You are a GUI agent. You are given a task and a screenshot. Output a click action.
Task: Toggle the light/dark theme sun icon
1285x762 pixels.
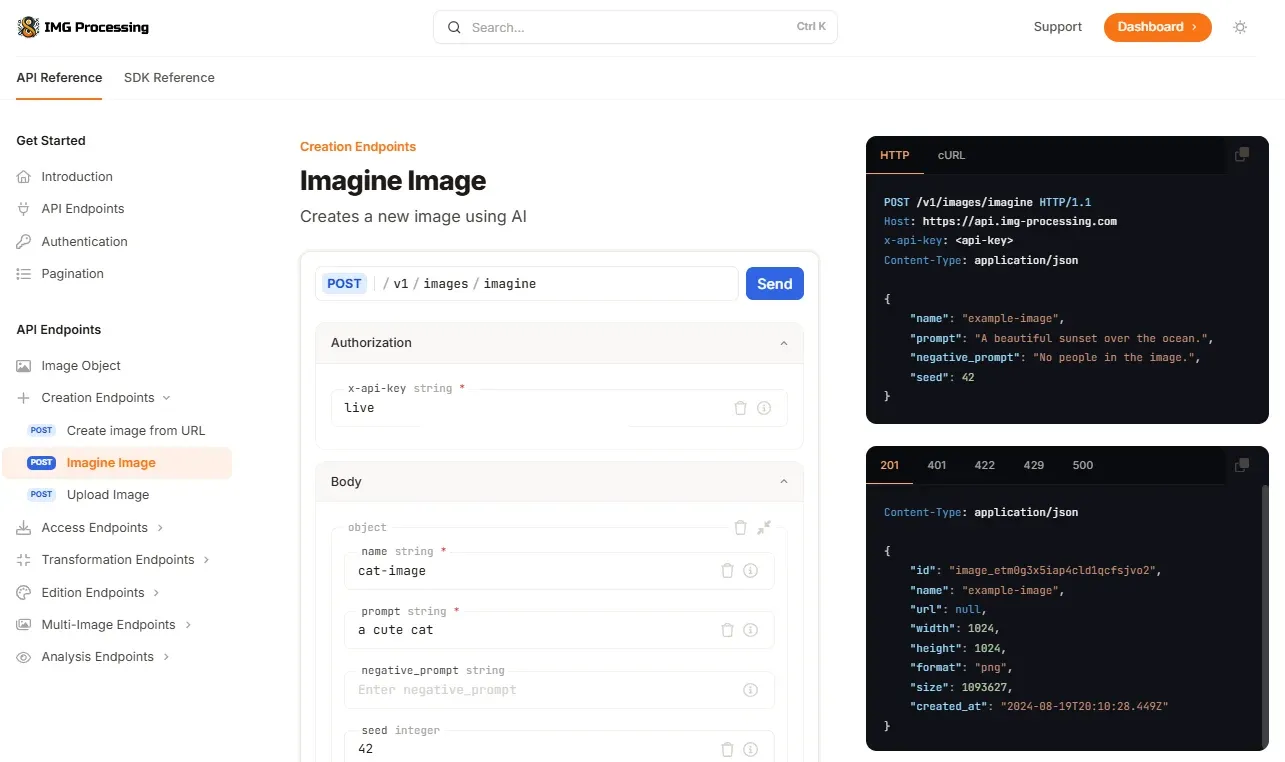pos(1240,28)
